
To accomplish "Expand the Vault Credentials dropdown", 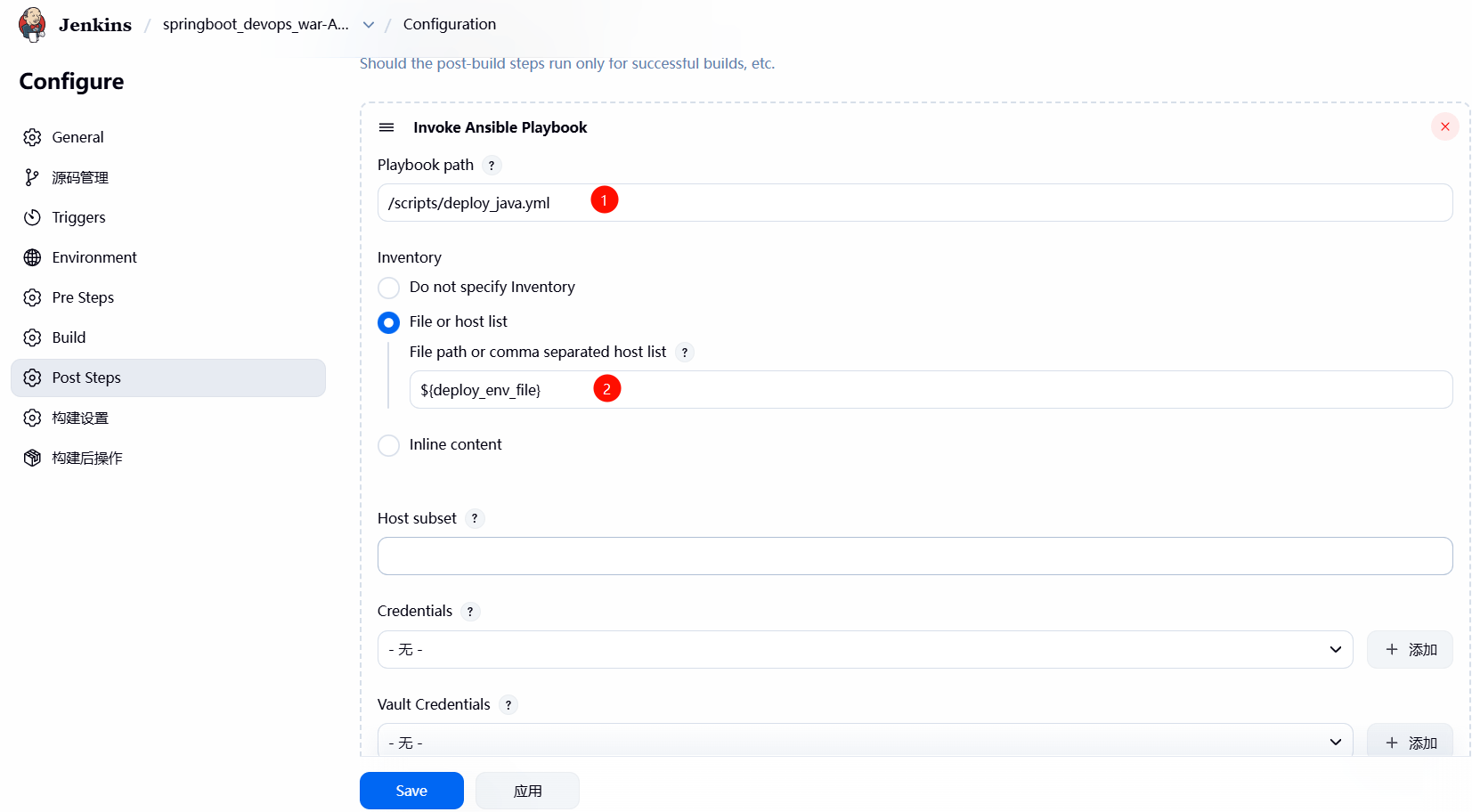I will [865, 743].
